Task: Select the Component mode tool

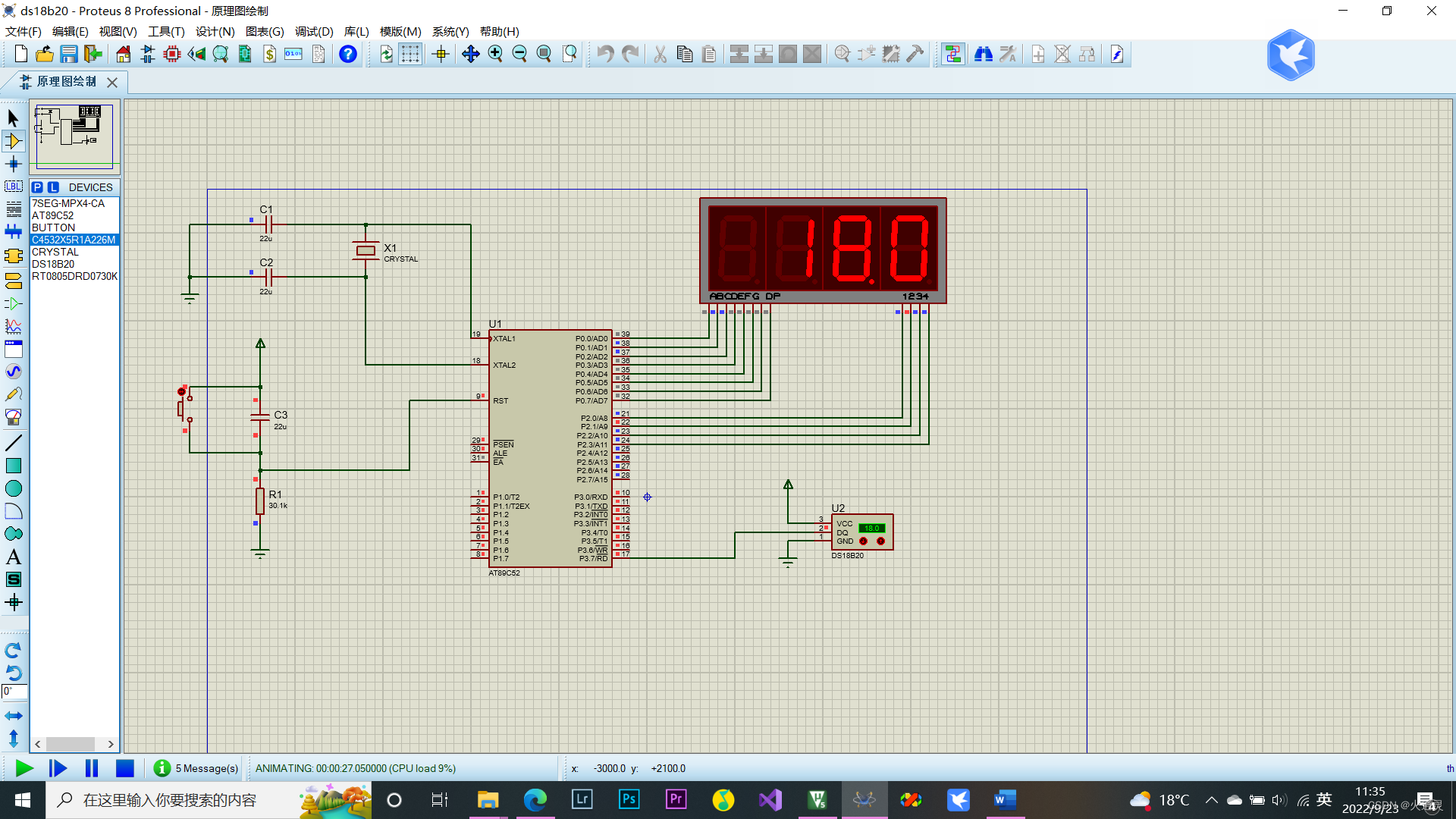Action: tap(14, 141)
